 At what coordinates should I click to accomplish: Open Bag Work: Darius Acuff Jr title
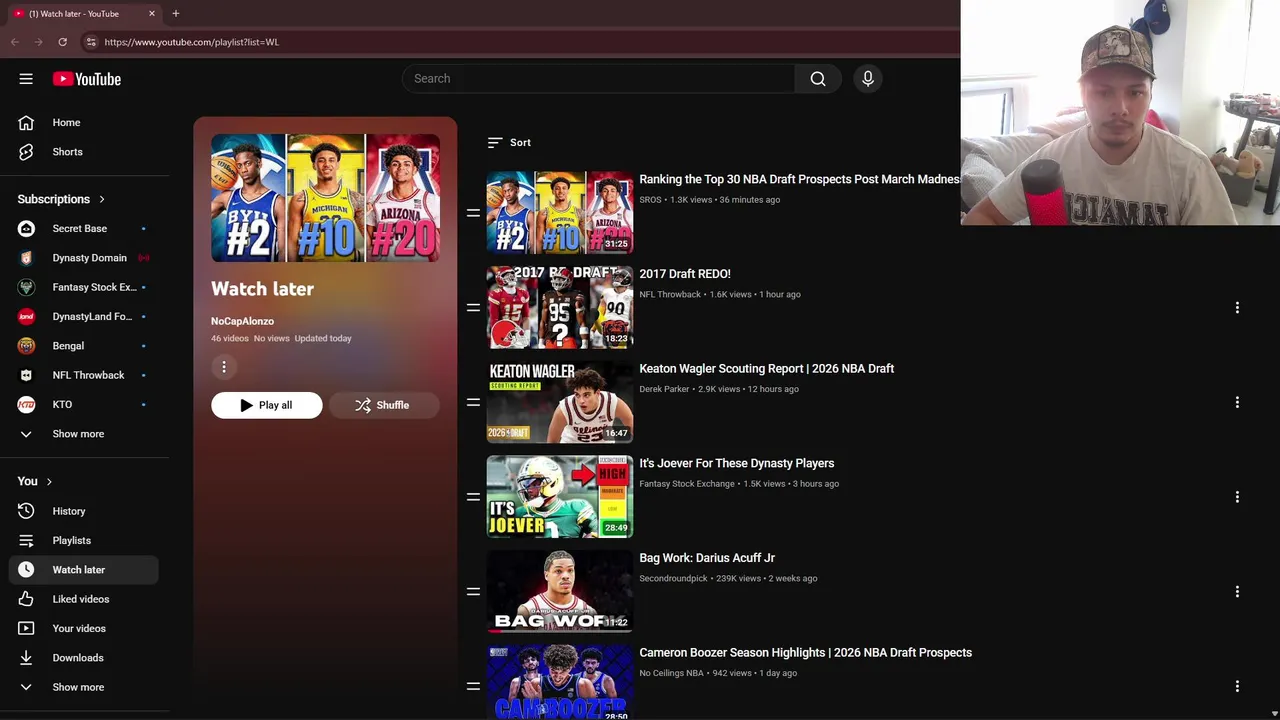point(707,558)
